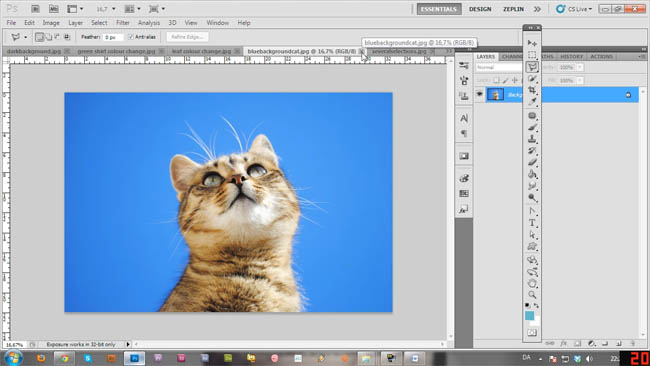Image resolution: width=650 pixels, height=366 pixels.
Task: Select the Rectangular Marquee tool
Action: coord(532,55)
